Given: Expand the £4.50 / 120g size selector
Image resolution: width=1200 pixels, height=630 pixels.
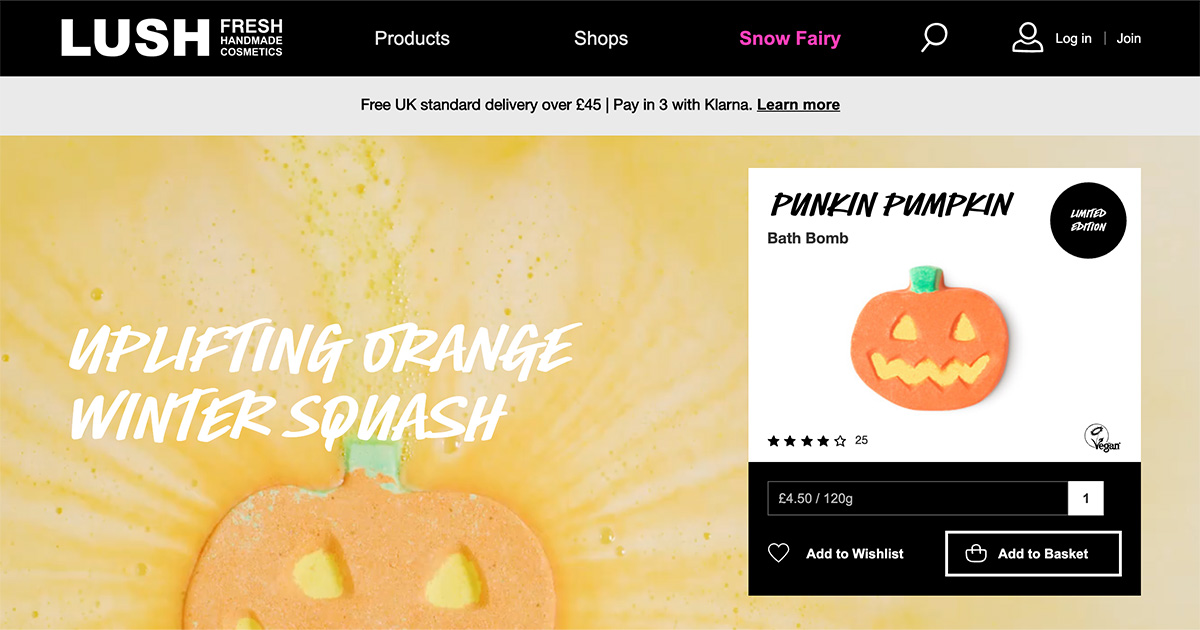Looking at the screenshot, I should [918, 499].
